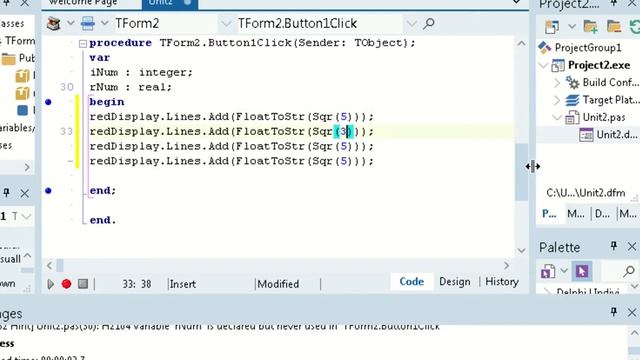The height and width of the screenshot is (360, 640).
Task: Expand the Build Conf... node
Action: [x=557, y=83]
